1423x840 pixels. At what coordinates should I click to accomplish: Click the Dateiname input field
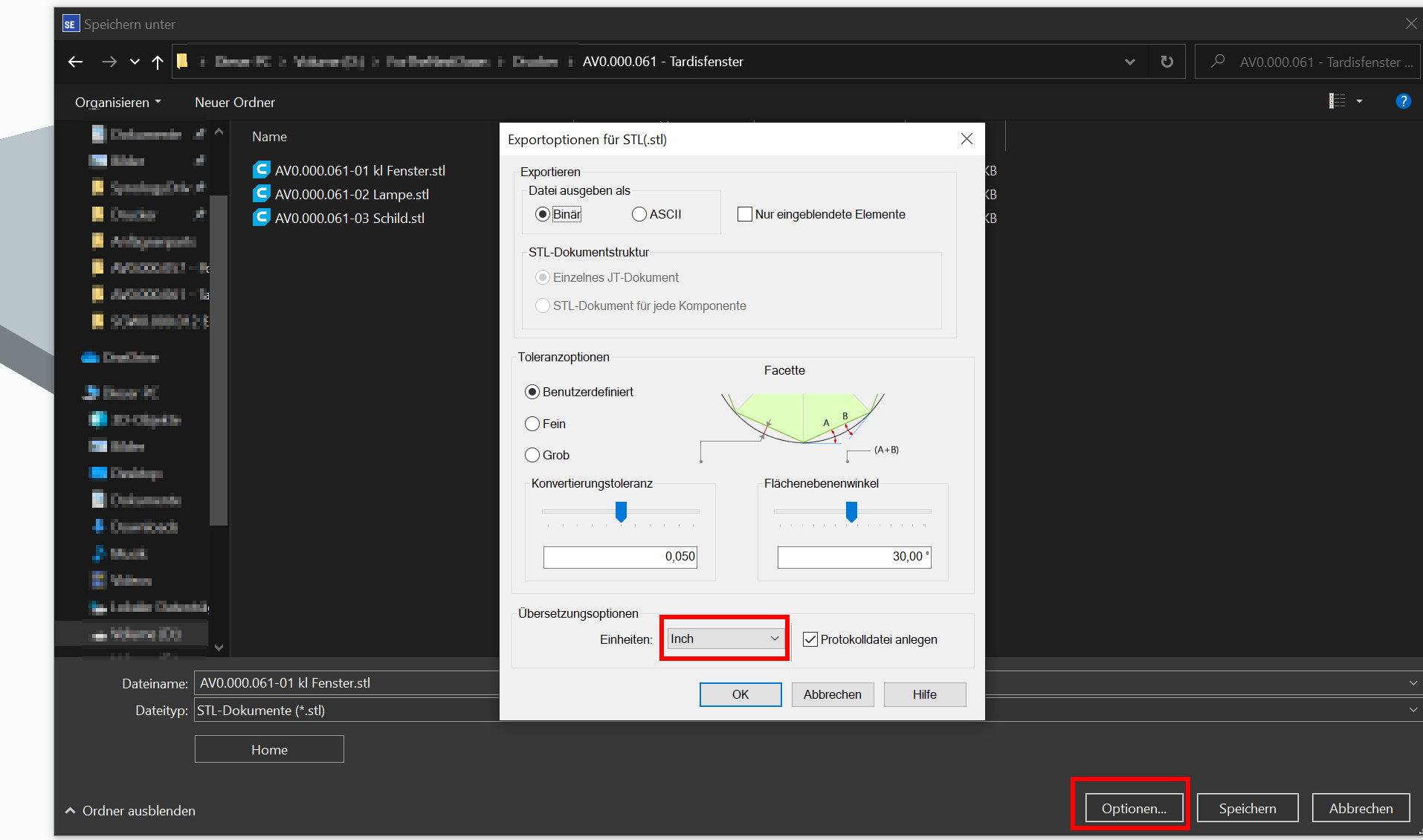348,683
